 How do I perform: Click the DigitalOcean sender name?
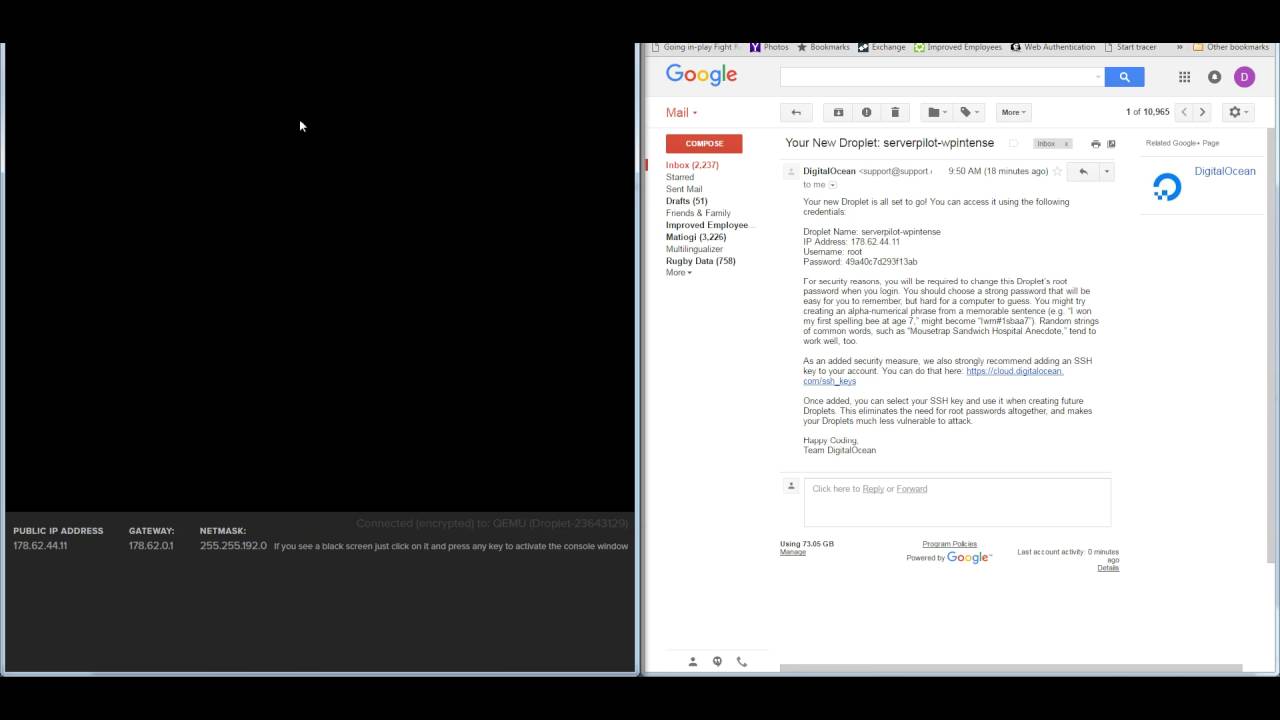click(x=829, y=171)
